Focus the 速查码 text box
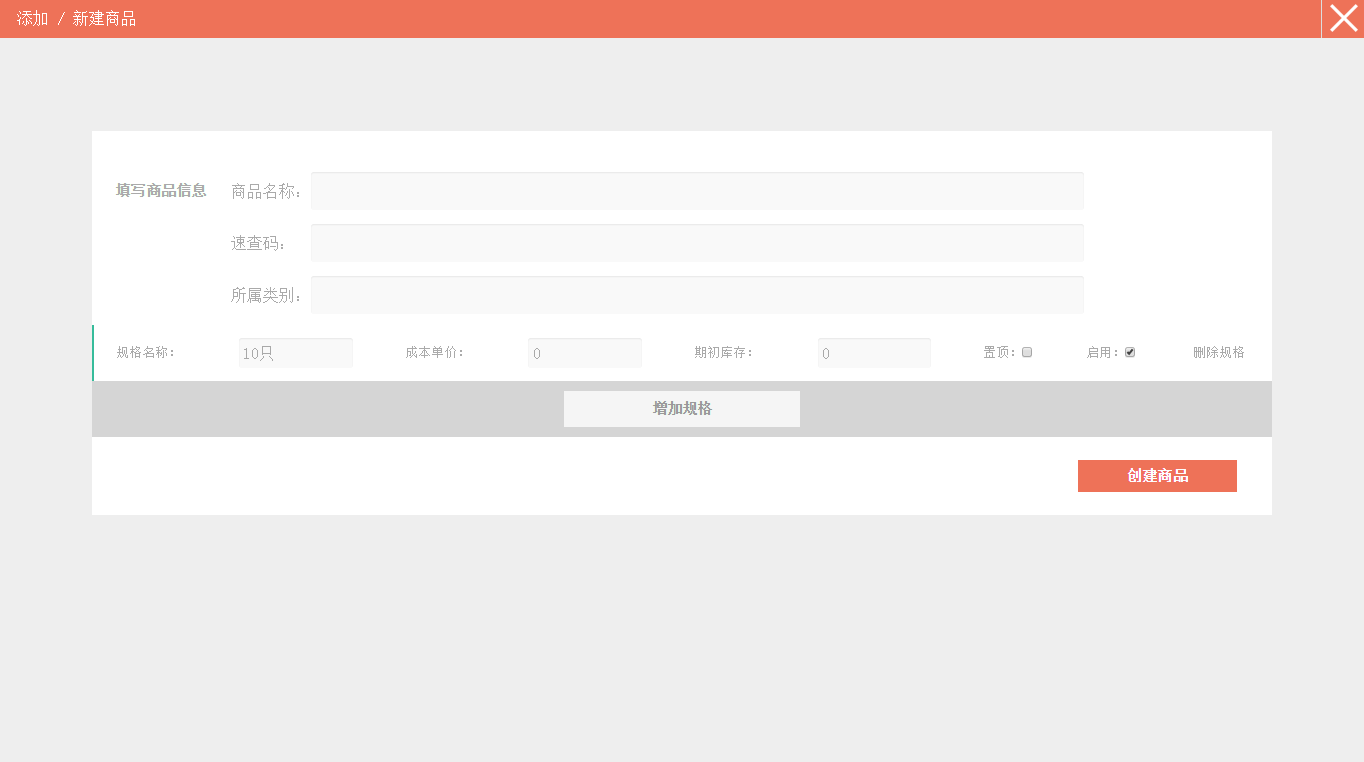 pos(696,243)
